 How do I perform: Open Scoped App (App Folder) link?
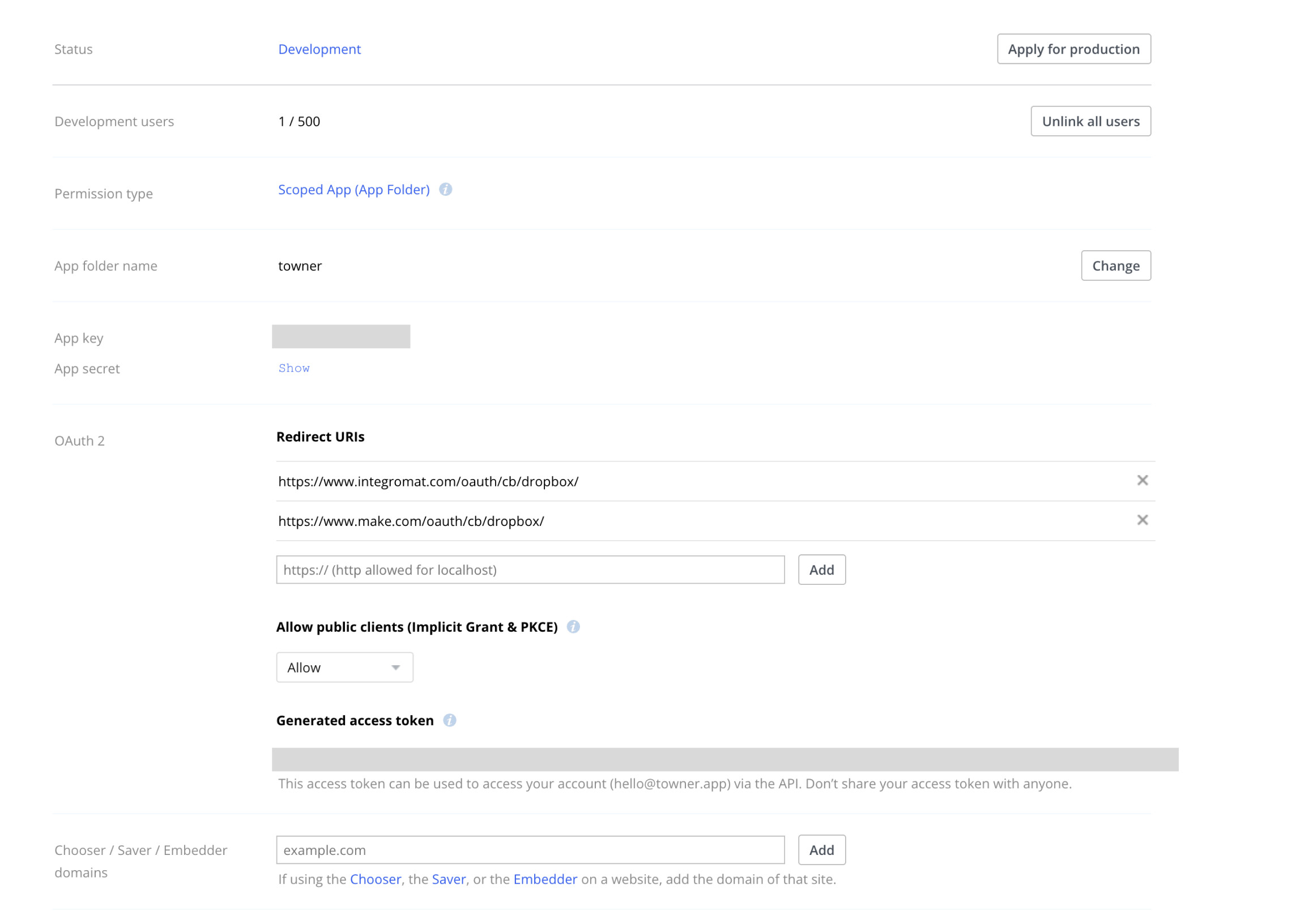pos(353,190)
